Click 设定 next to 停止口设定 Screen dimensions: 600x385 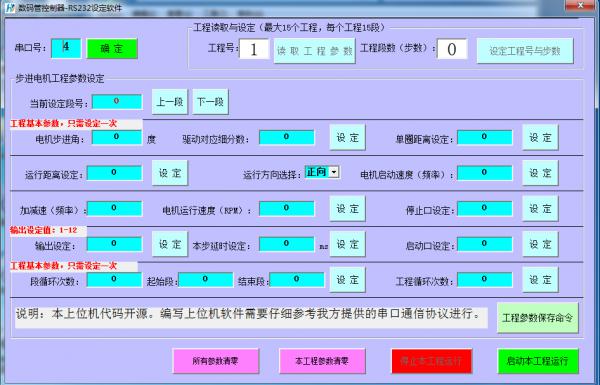(x=540, y=209)
